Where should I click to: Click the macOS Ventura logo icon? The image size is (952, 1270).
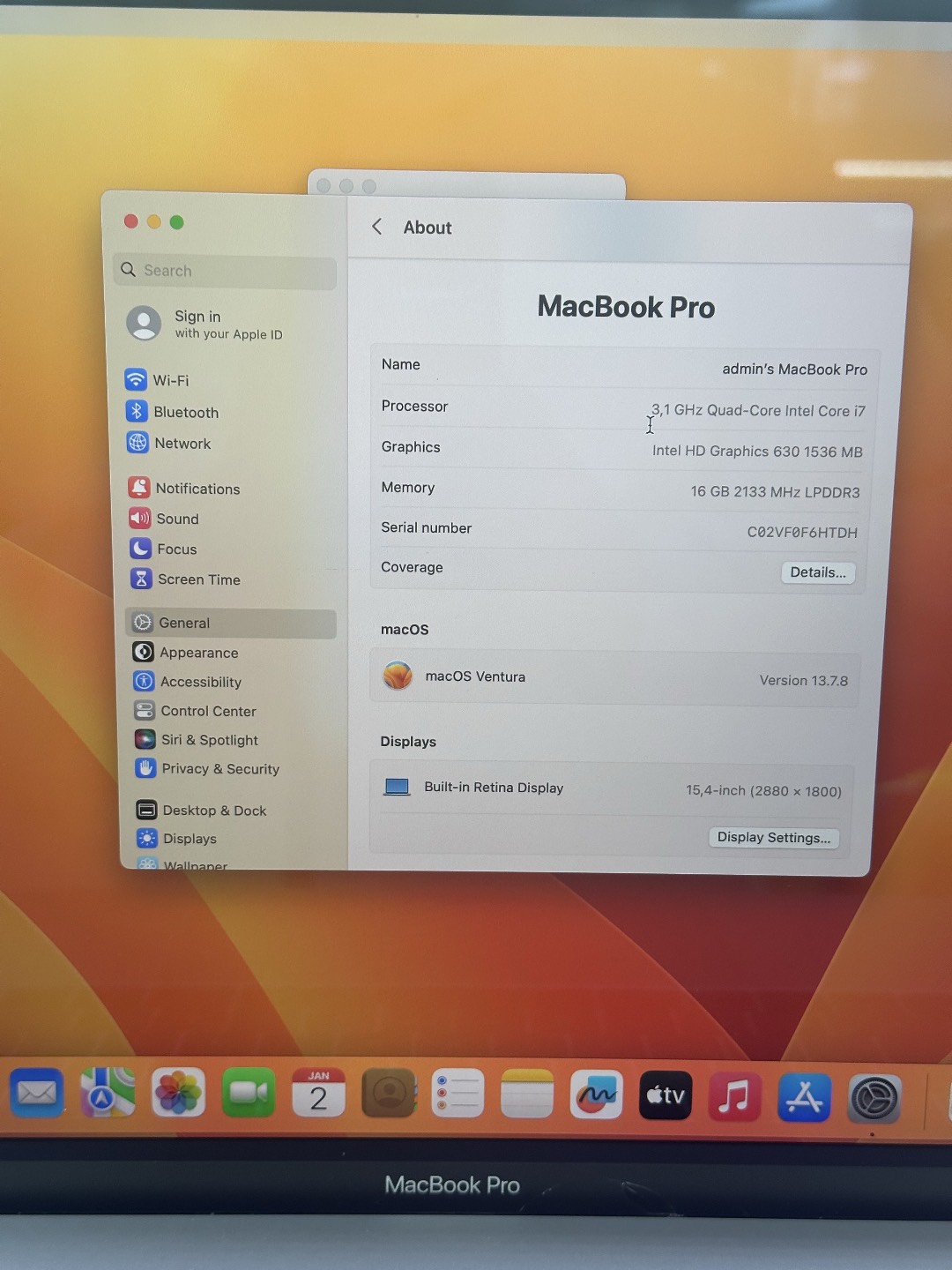tap(398, 676)
